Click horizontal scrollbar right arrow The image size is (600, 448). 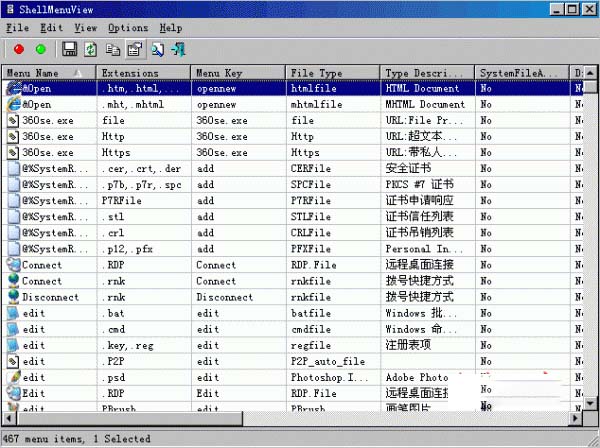(575, 418)
